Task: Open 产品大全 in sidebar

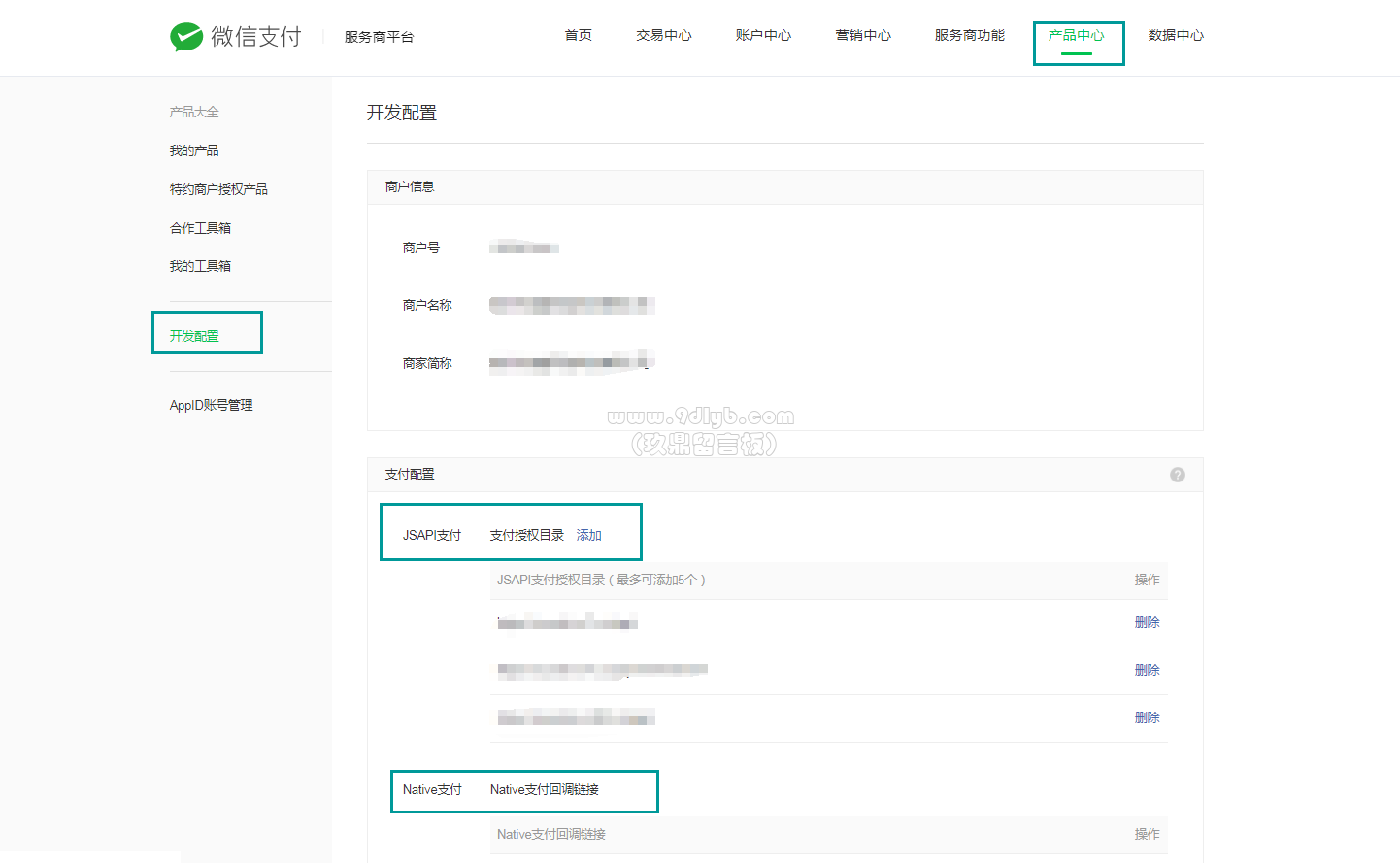Action: coord(194,112)
